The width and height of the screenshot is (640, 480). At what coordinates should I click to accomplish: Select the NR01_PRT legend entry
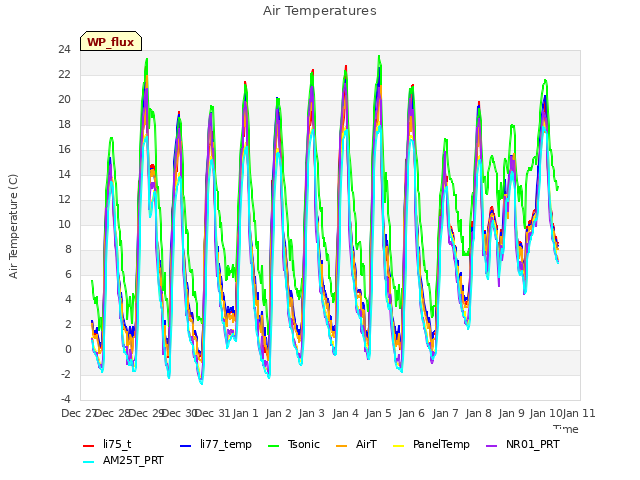coord(523,444)
